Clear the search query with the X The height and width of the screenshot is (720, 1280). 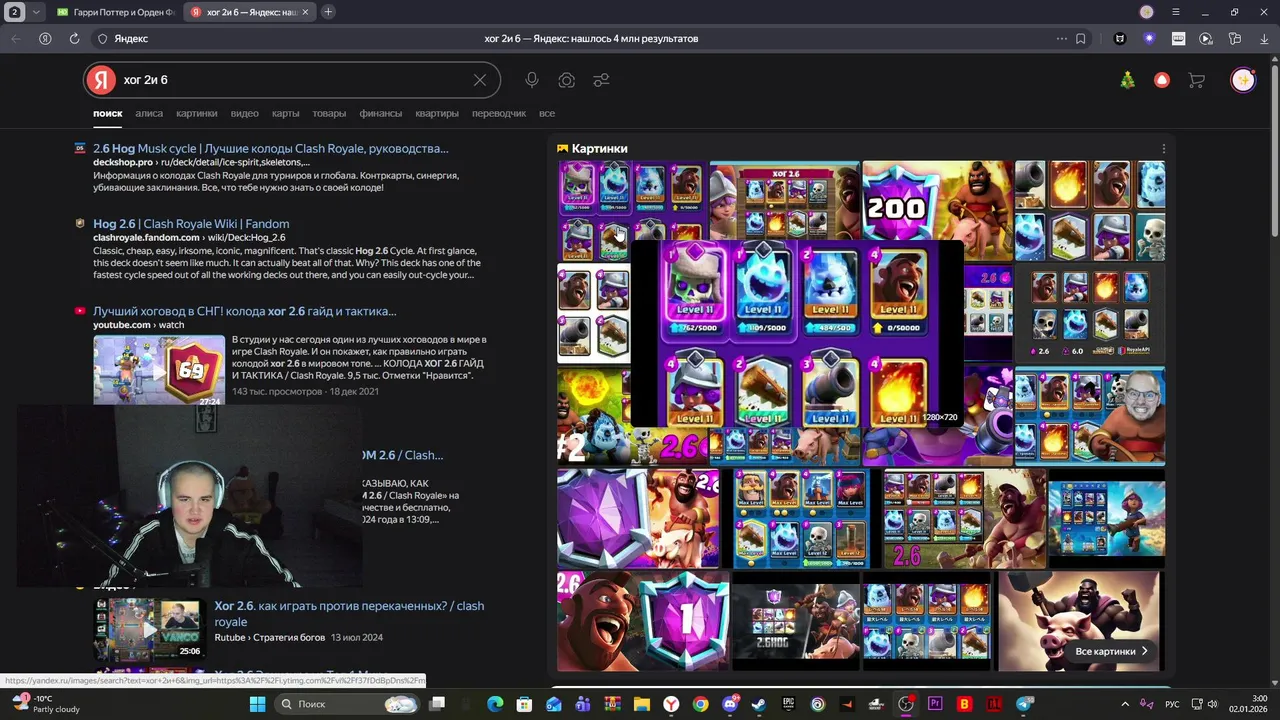[480, 80]
